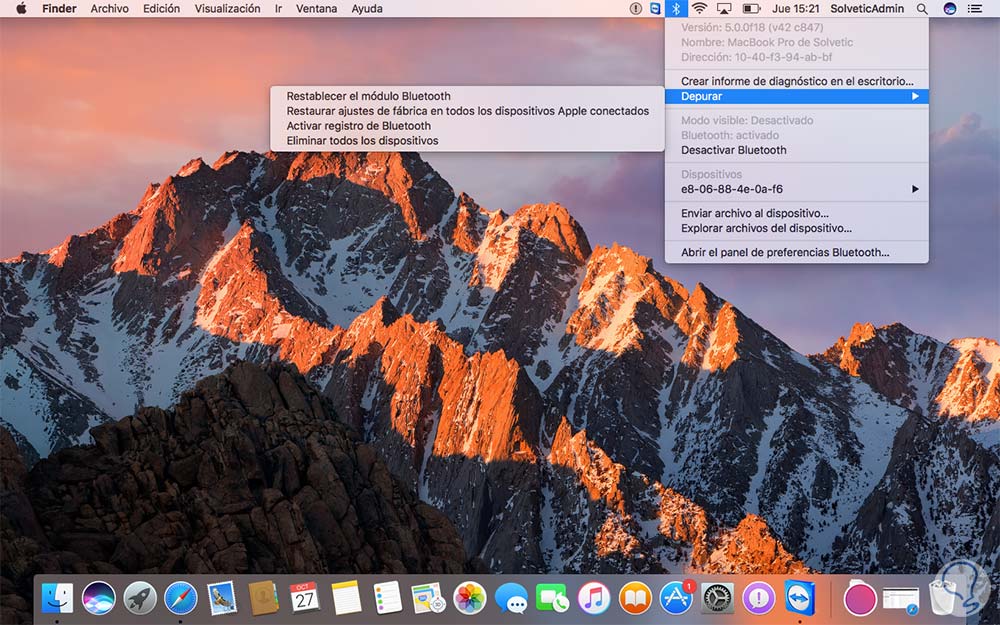The height and width of the screenshot is (625, 1000).
Task: Click Nombre: MacBook Pro de Solvetic
Action: [x=767, y=42]
